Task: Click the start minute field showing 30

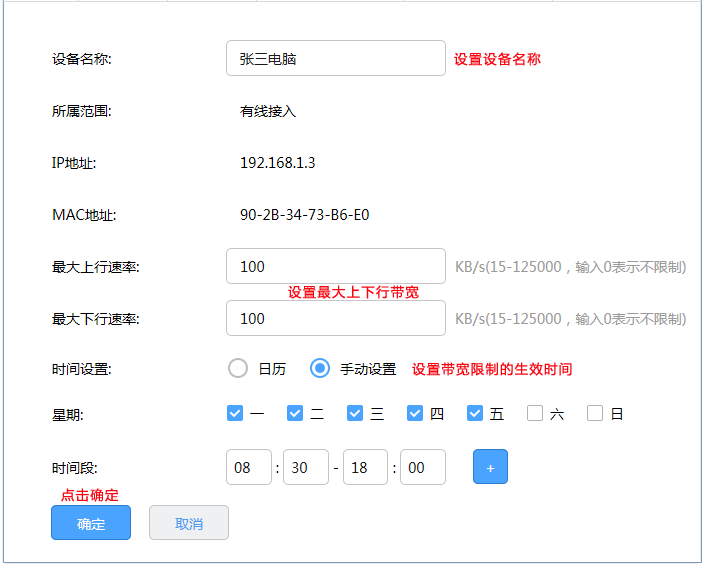Action: coord(306,468)
